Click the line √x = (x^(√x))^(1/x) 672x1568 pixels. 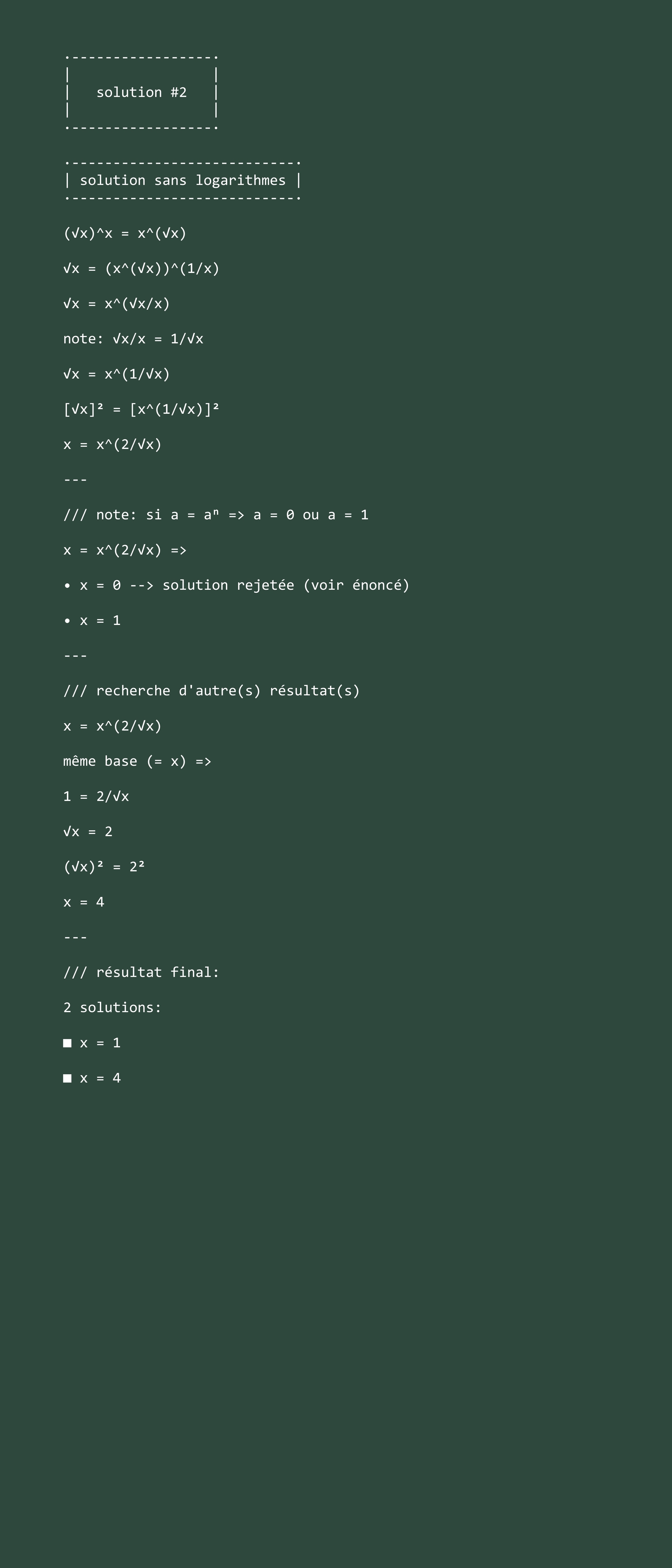pos(141,268)
